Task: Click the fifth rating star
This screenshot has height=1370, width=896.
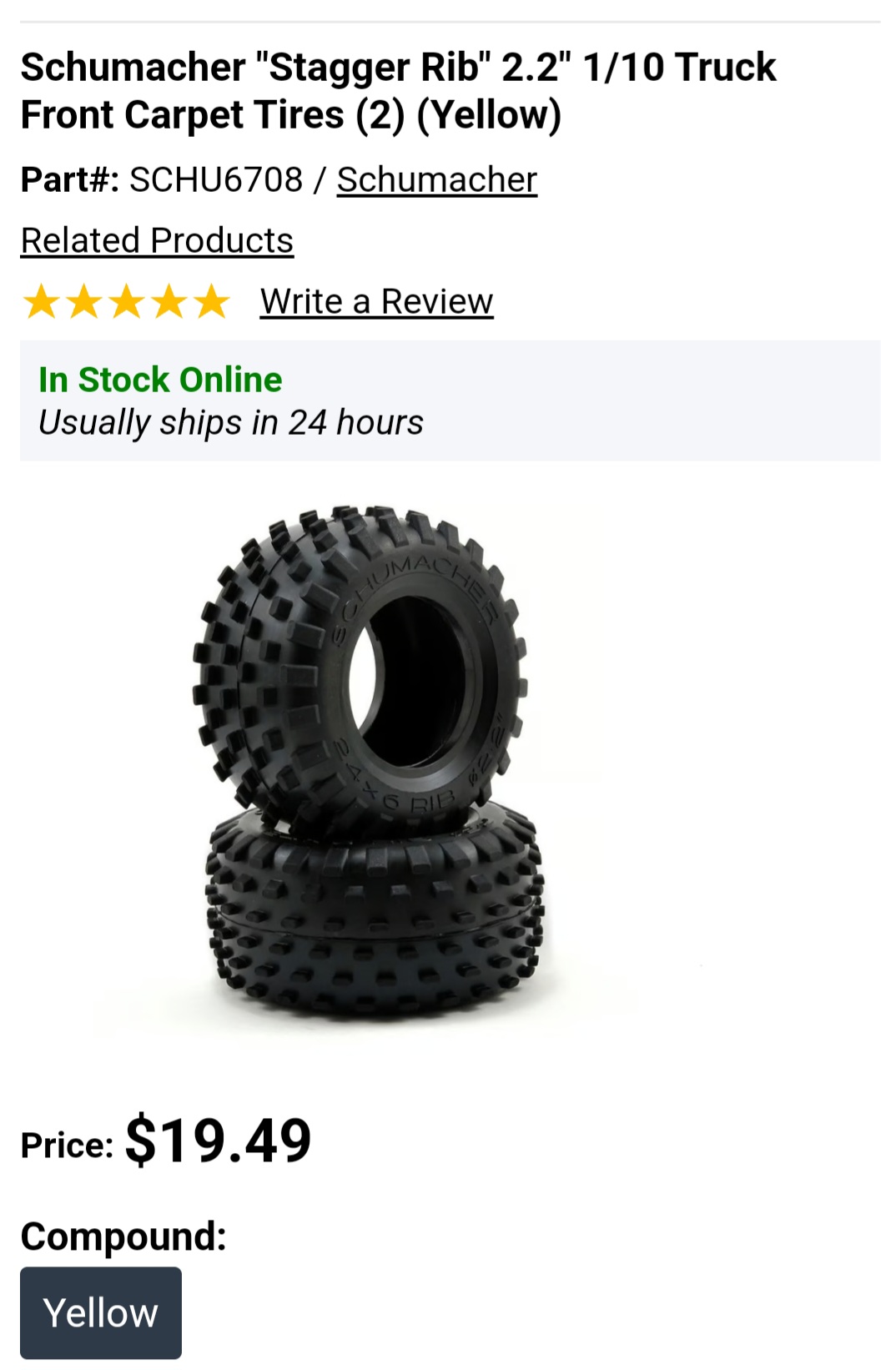Action: pos(211,301)
